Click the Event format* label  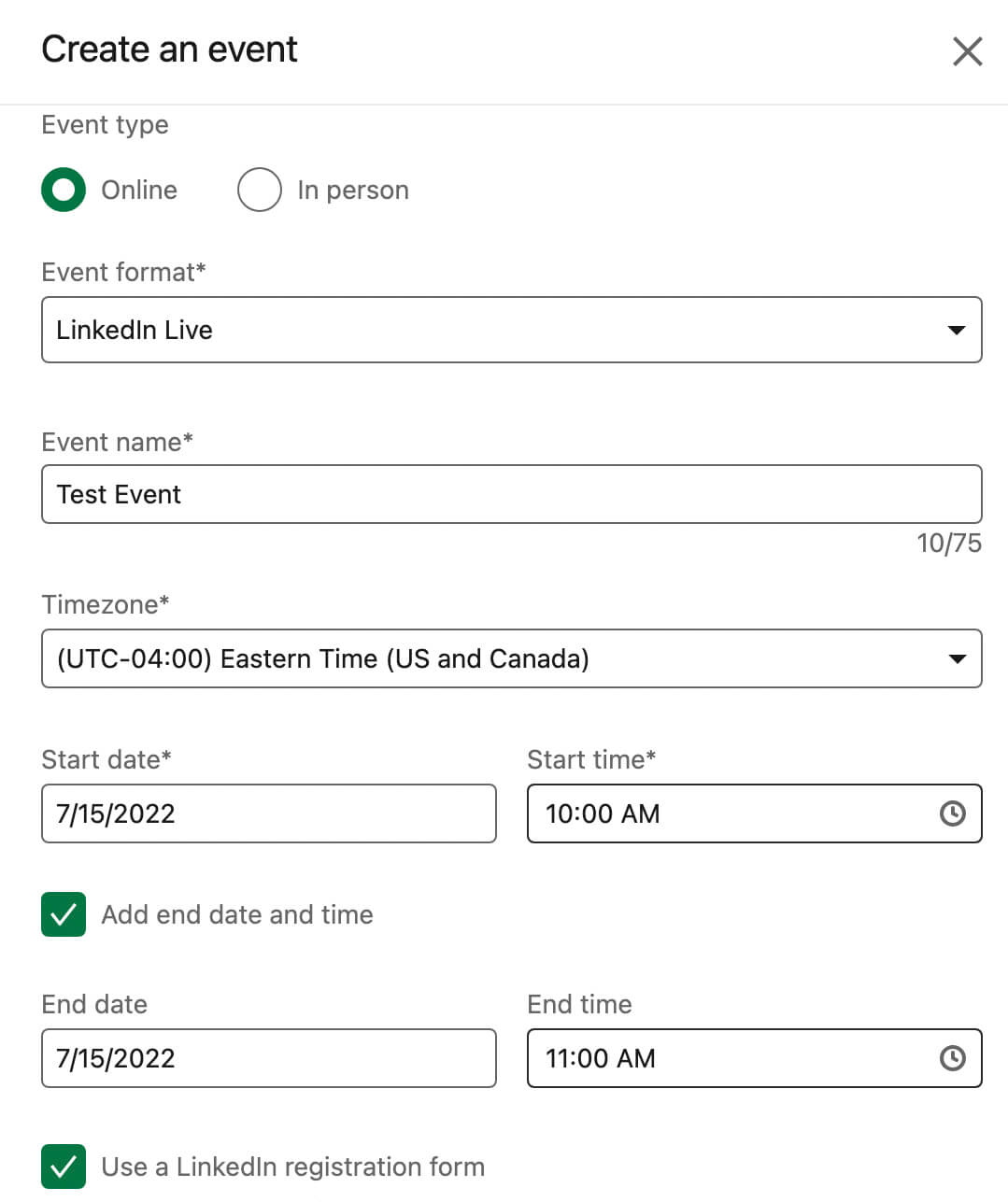(123, 272)
